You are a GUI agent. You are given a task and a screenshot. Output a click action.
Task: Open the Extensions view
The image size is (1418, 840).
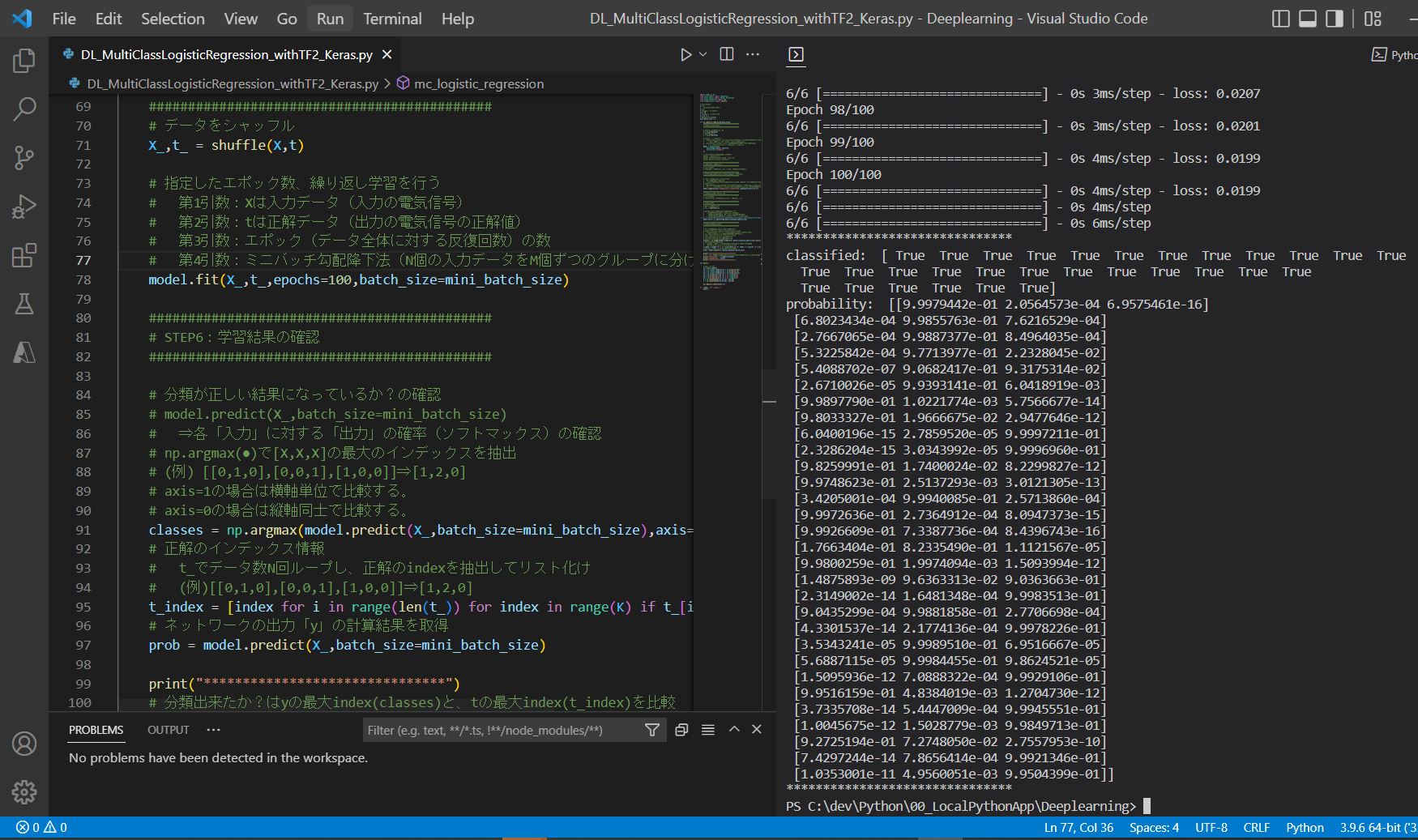click(24, 255)
